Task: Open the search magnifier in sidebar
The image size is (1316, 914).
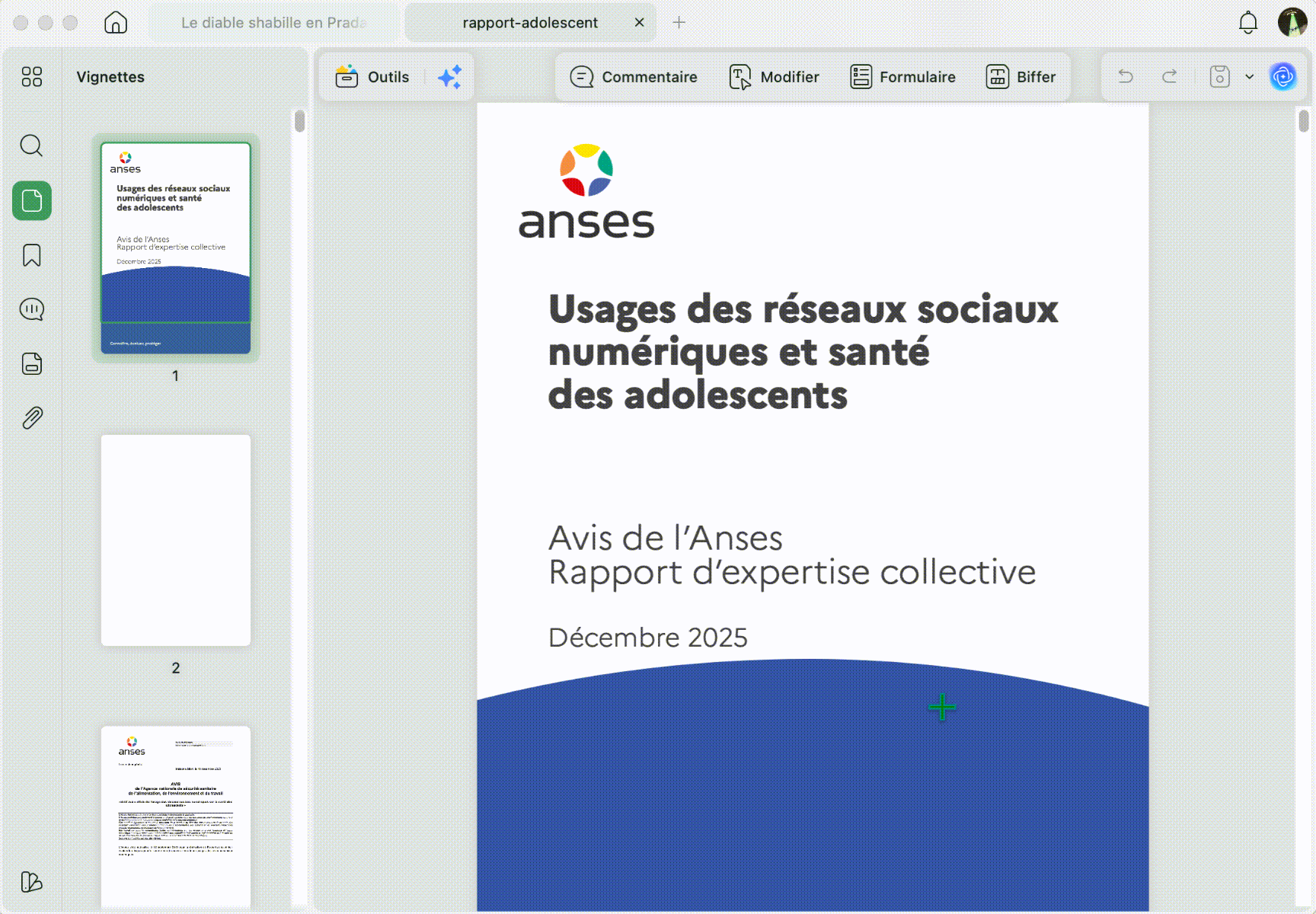Action: click(32, 145)
